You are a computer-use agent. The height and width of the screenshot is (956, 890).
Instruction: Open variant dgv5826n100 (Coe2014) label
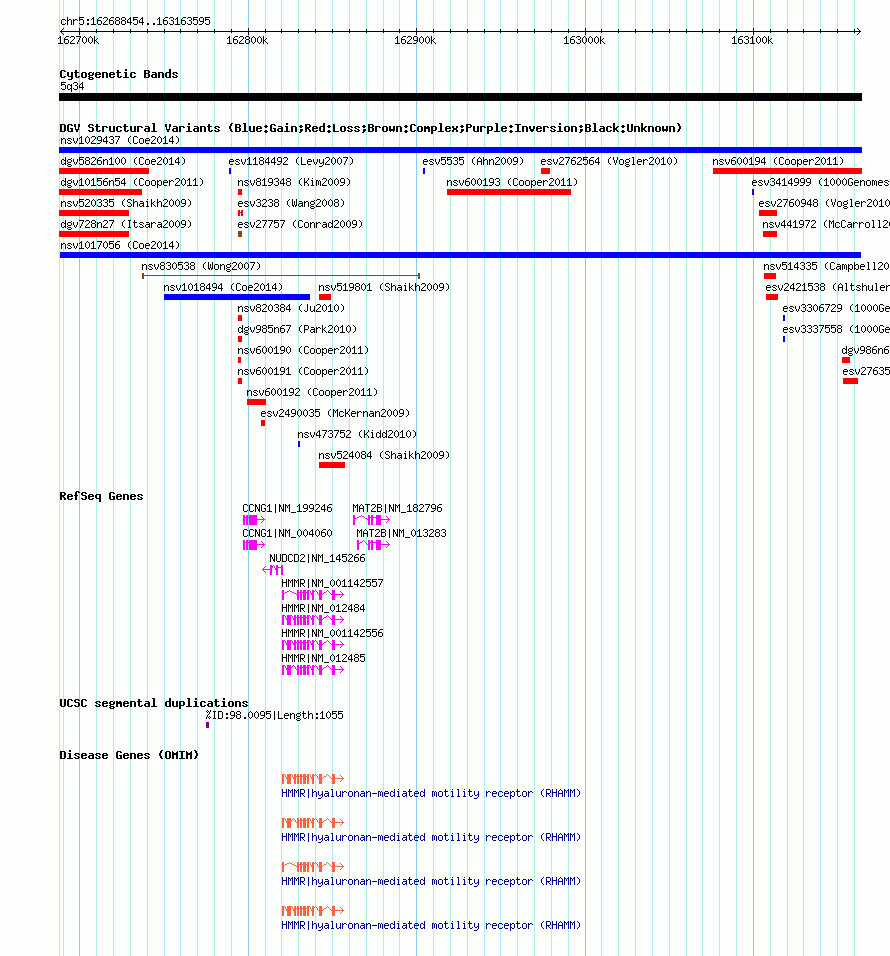pos(123,161)
